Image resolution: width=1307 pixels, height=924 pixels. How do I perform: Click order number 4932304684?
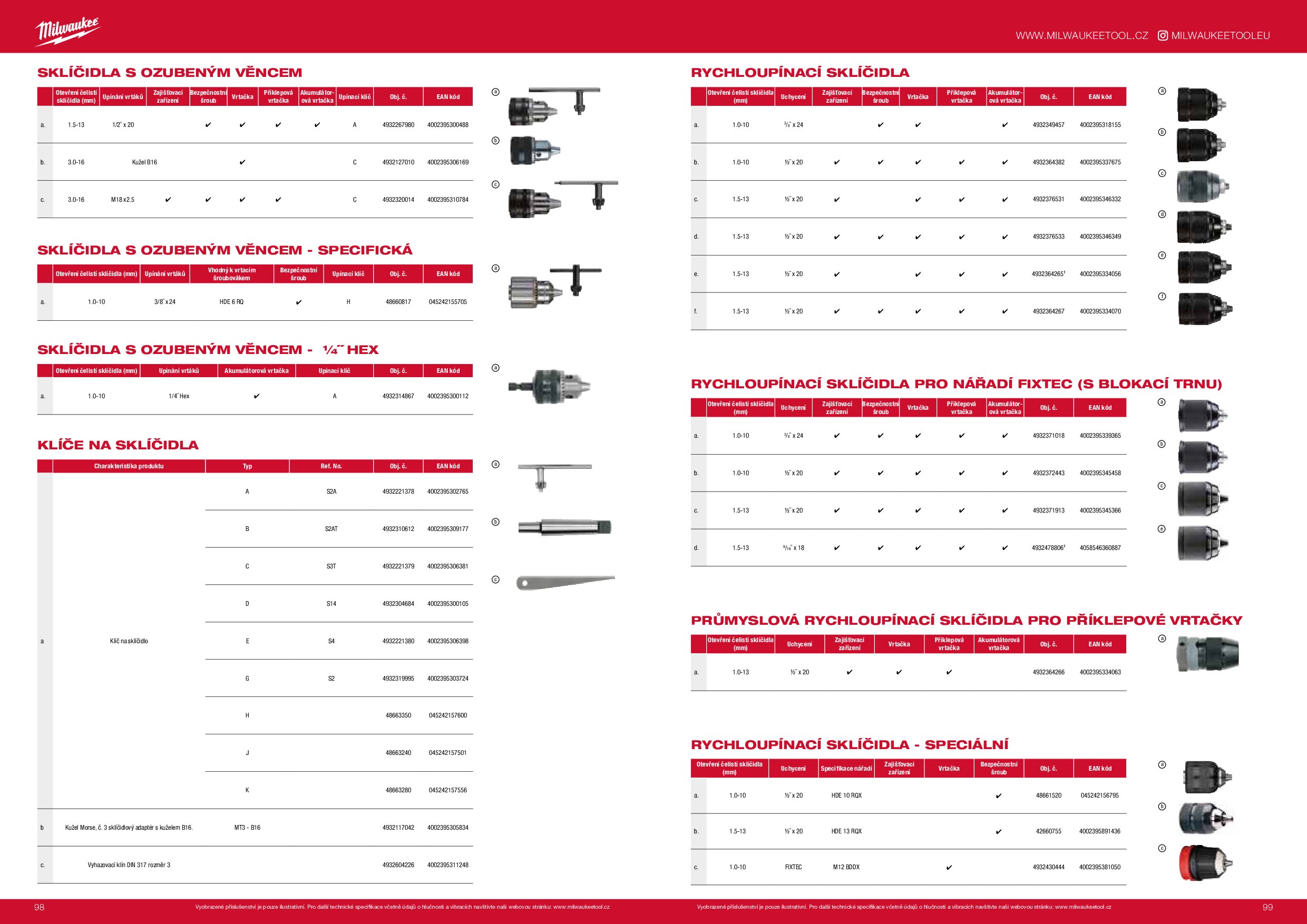(398, 604)
